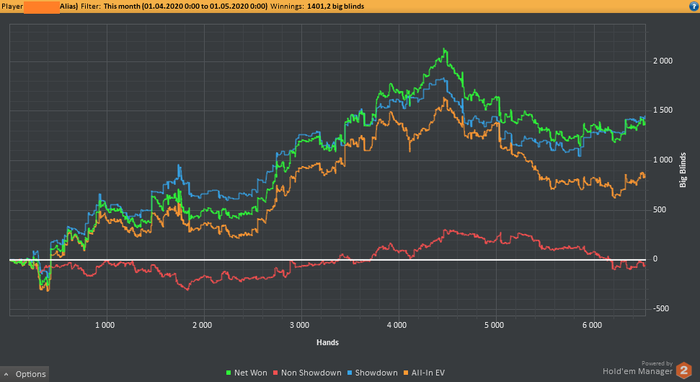This screenshot has width=700, height=382.
Task: Click the '6 000' x-axis label
Action: (592, 325)
